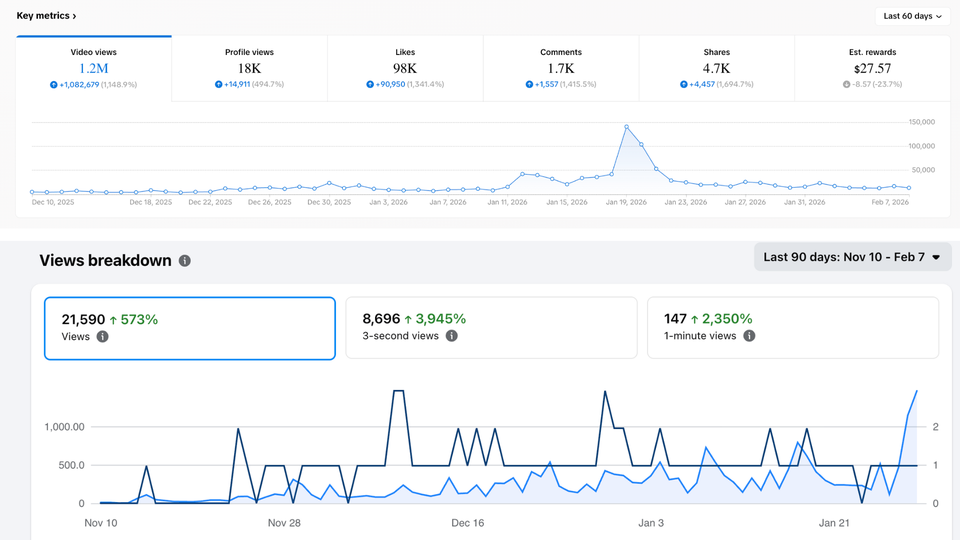Screen dimensions: 960x540
Task: Click blue up-arrow icon under Shares
Action: pyautogui.click(x=683, y=85)
